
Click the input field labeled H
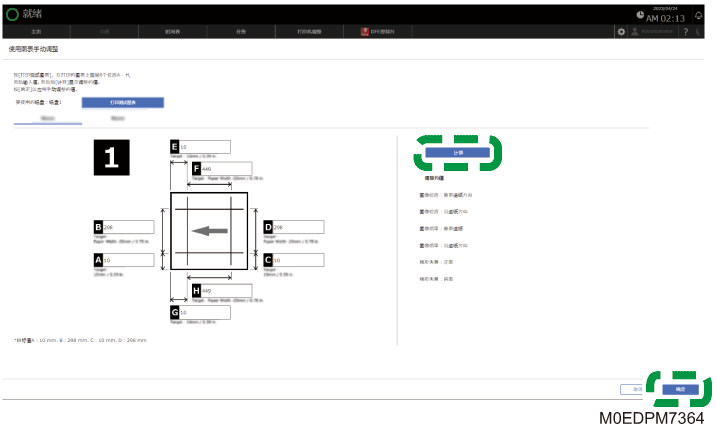[x=226, y=291]
